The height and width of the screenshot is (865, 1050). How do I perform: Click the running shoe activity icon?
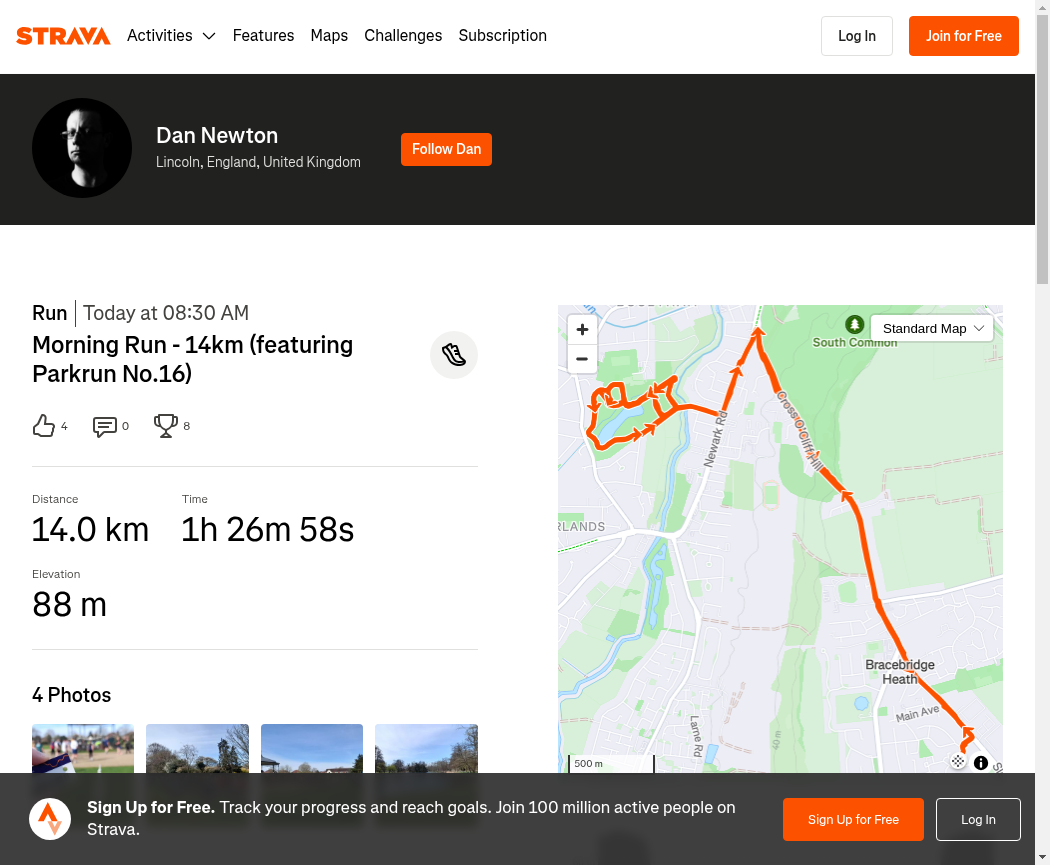[454, 355]
